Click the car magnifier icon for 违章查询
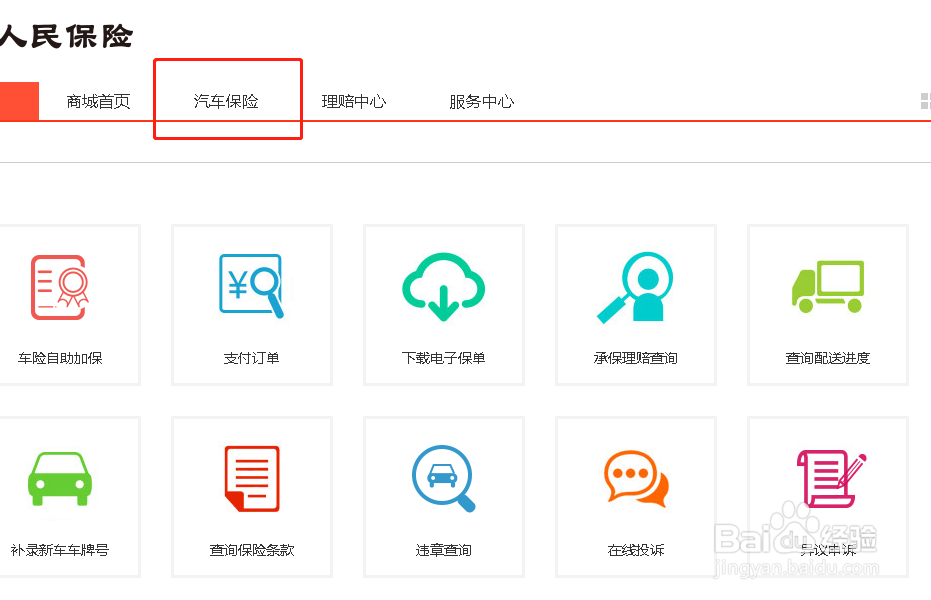The width and height of the screenshot is (931, 600). coord(444,478)
